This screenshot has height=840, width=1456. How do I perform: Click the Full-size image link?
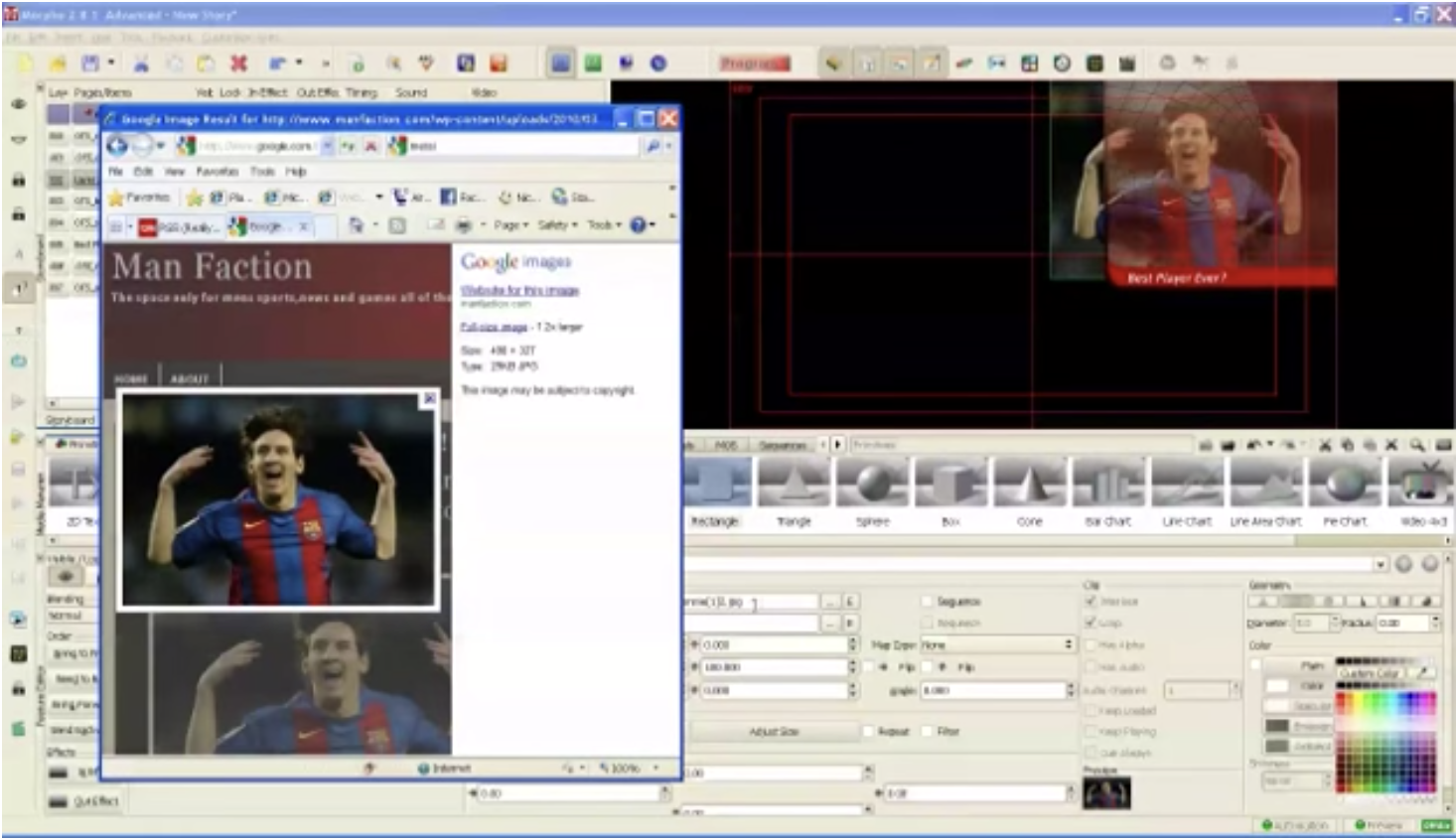tap(494, 327)
